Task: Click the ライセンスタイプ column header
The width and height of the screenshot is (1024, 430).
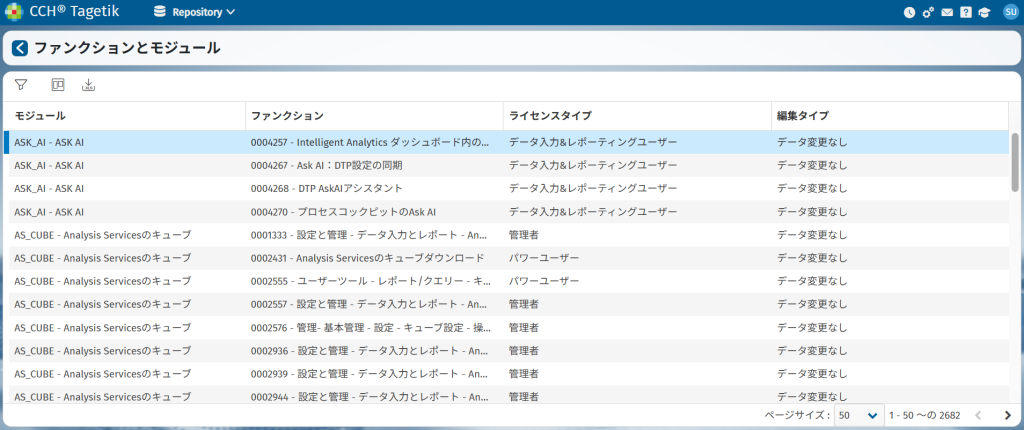Action: [550, 116]
